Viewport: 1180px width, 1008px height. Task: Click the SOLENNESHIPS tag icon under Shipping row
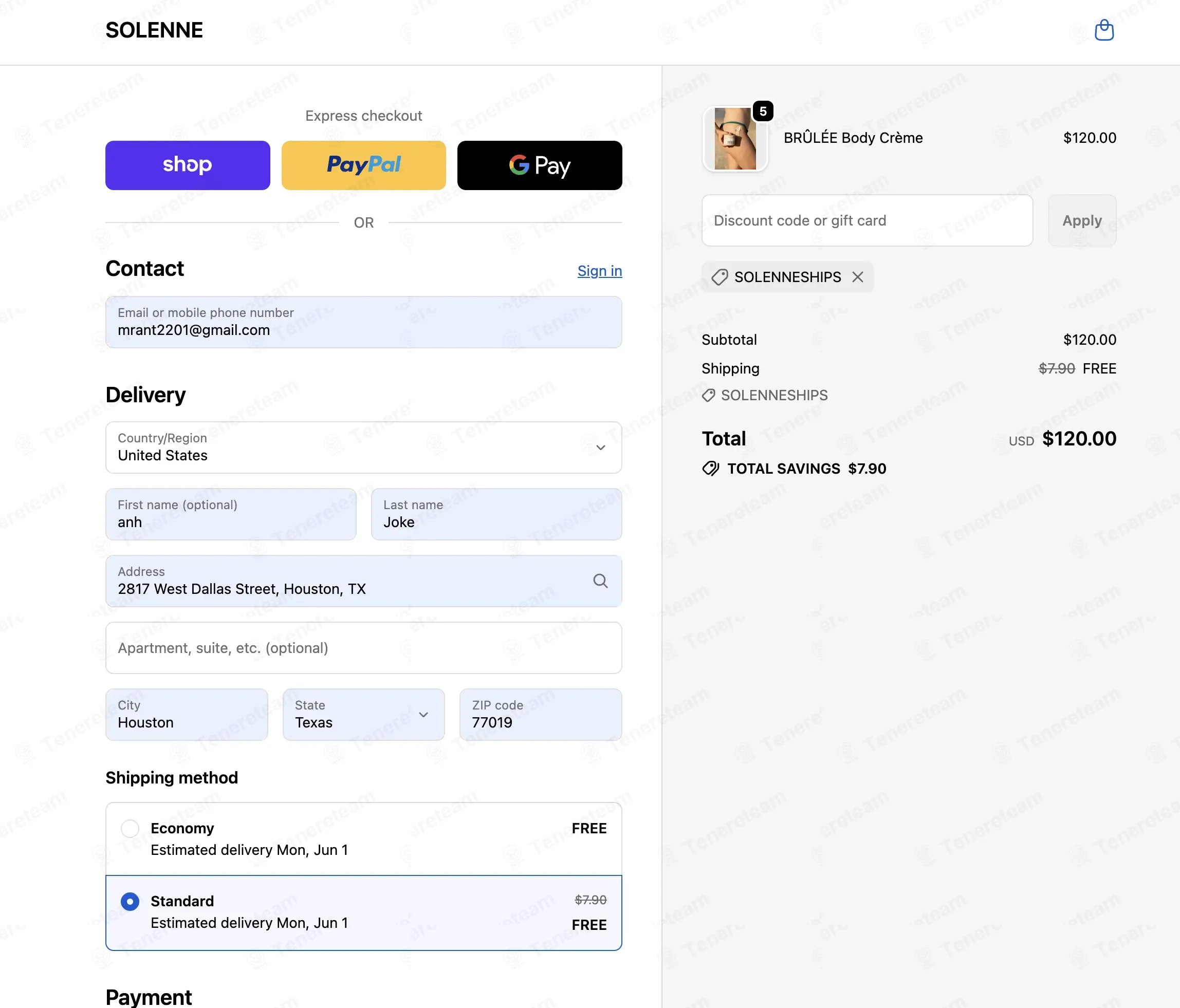click(708, 395)
